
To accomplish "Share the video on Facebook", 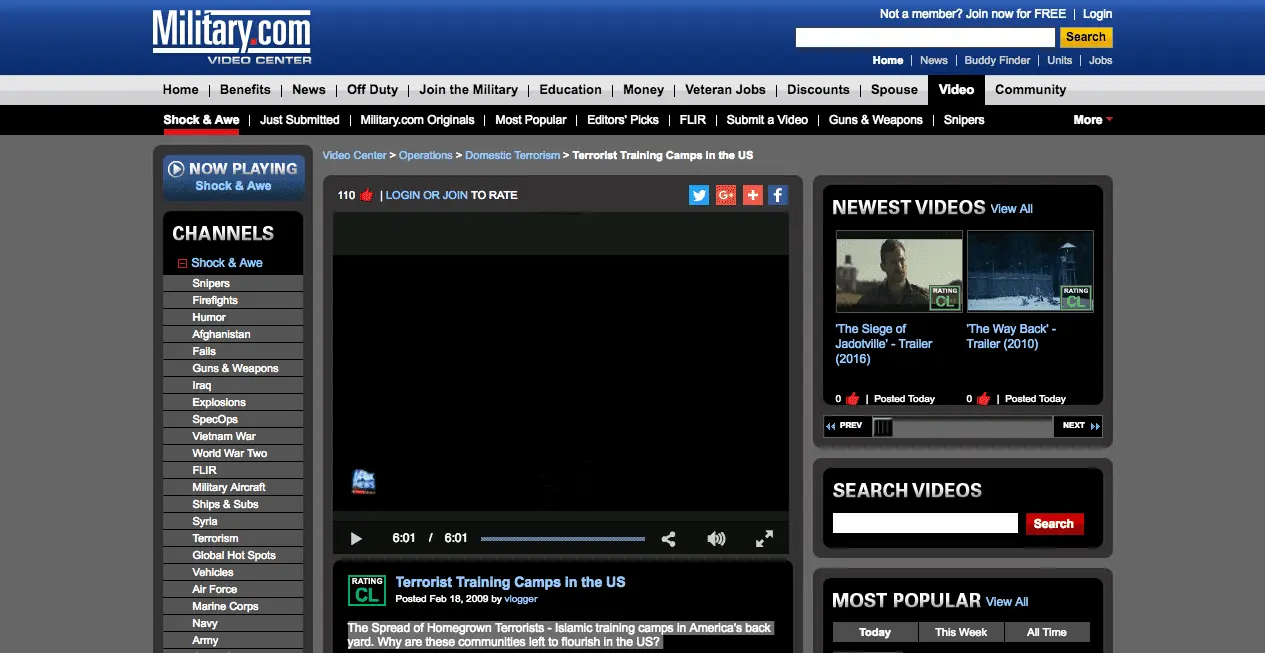I will pos(777,195).
